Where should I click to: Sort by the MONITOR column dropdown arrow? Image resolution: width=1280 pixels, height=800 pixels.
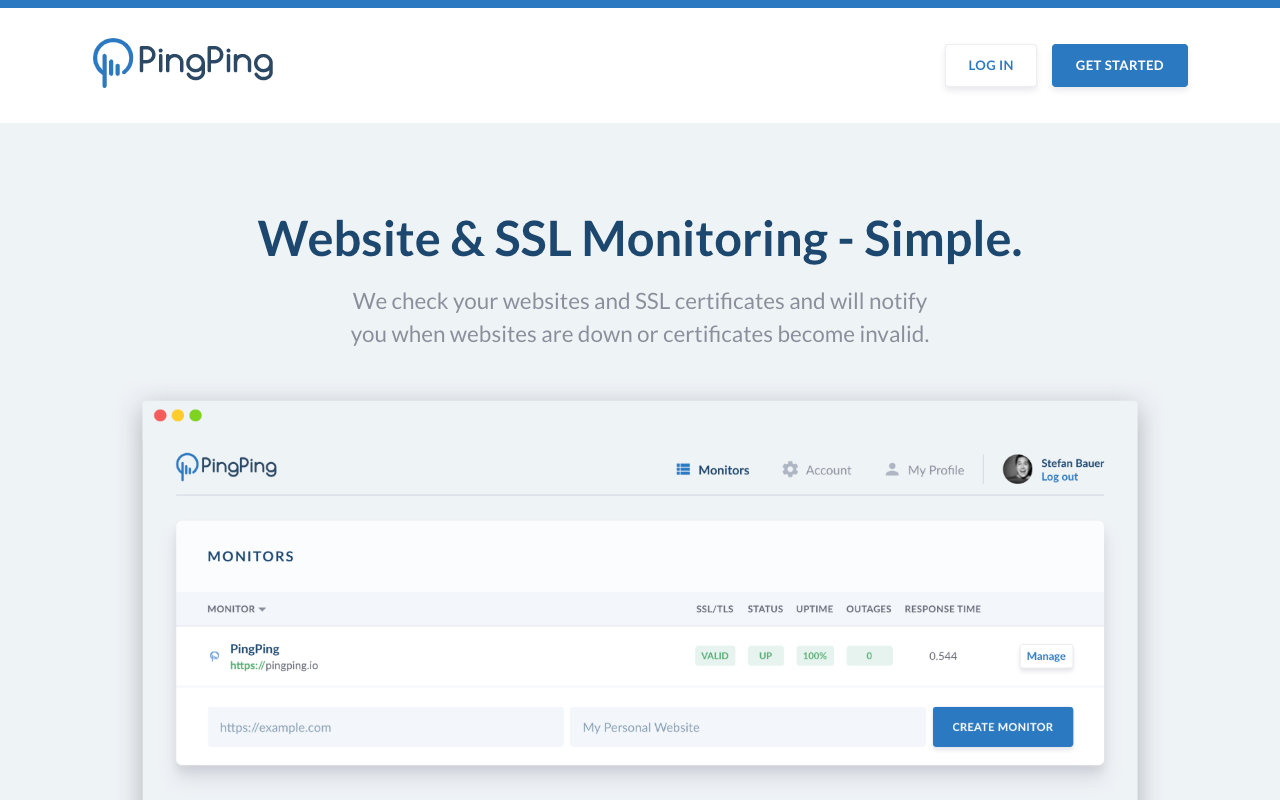click(262, 609)
